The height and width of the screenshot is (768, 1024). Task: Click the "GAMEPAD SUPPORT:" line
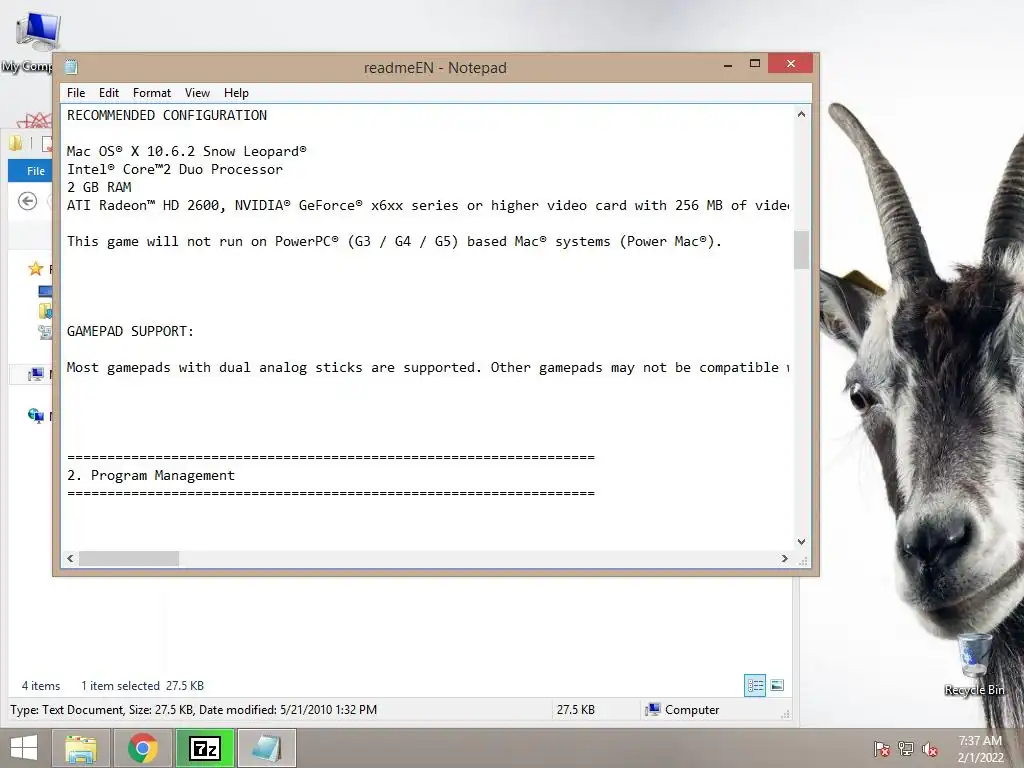pyautogui.click(x=130, y=331)
